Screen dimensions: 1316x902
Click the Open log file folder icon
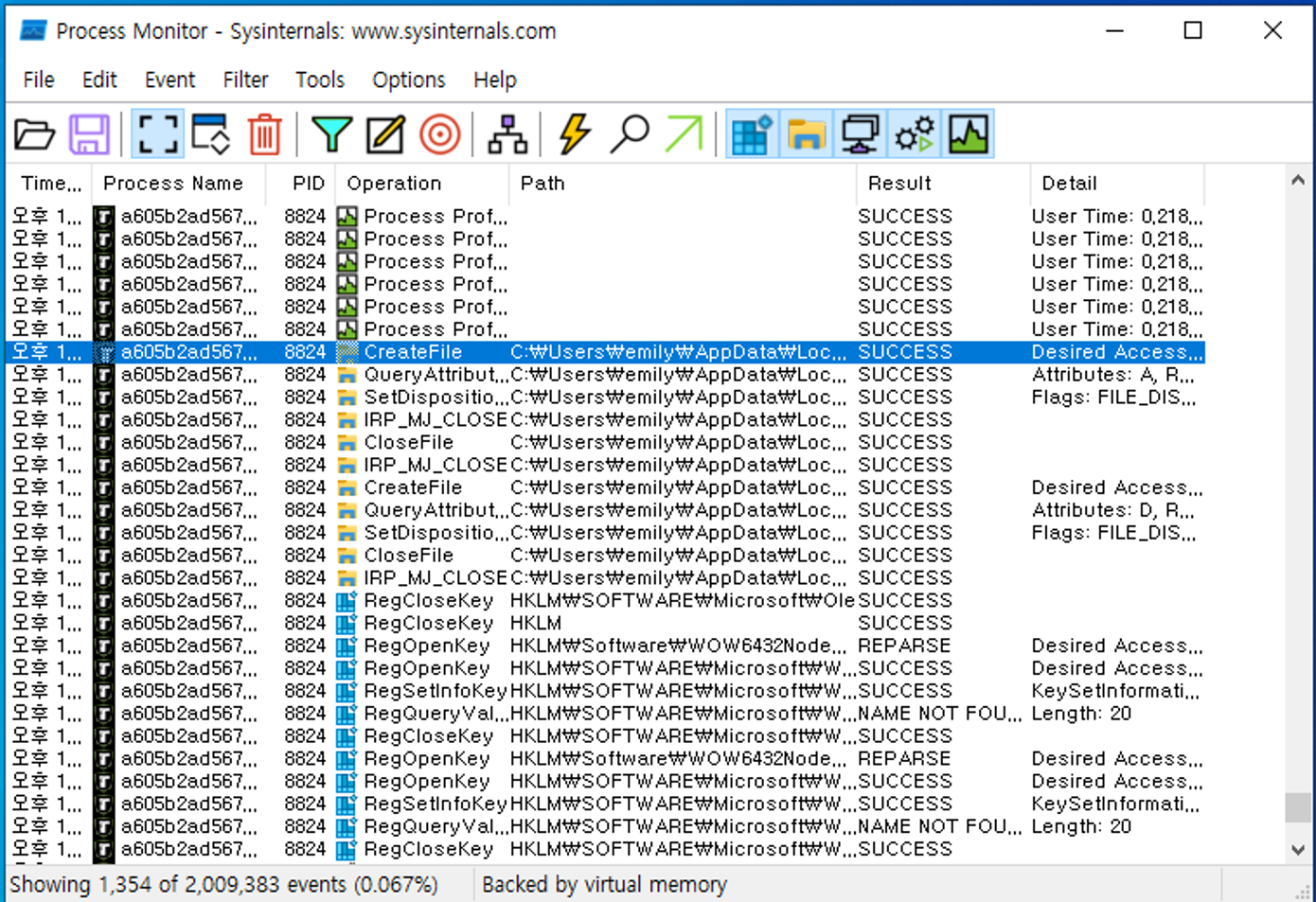35,134
